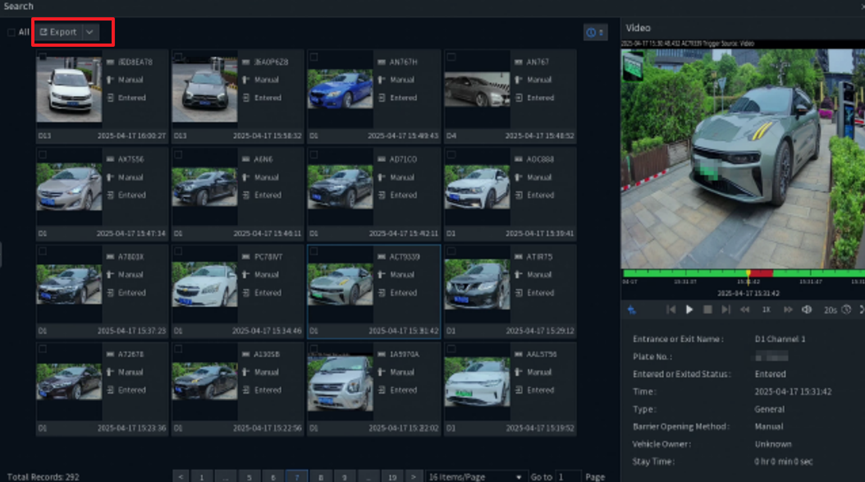Open the blue car AN767H thumbnail
The image size is (865, 482).
tap(340, 89)
